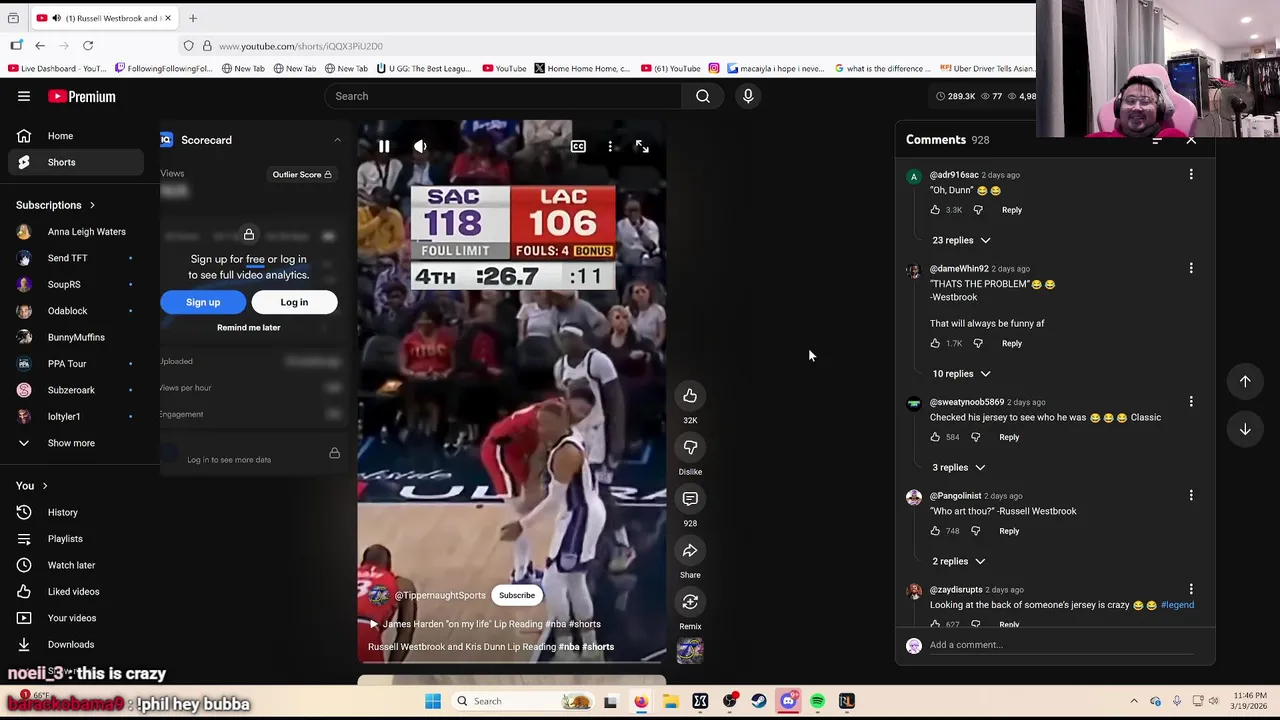The width and height of the screenshot is (1280, 720).
Task: Expand 2 replies under @Pangolinist comment
Action: [958, 561]
